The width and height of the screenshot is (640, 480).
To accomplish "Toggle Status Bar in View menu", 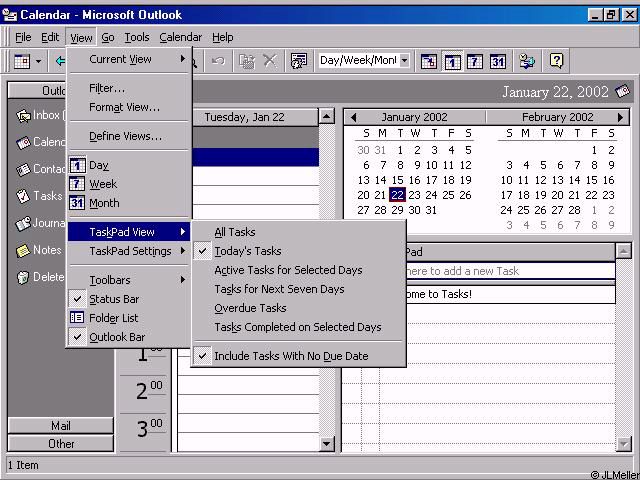I will tap(129, 299).
